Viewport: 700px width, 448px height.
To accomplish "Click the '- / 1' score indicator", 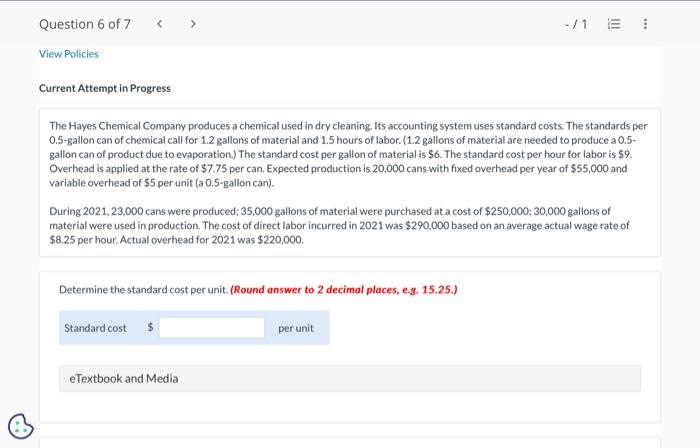I will pos(576,24).
